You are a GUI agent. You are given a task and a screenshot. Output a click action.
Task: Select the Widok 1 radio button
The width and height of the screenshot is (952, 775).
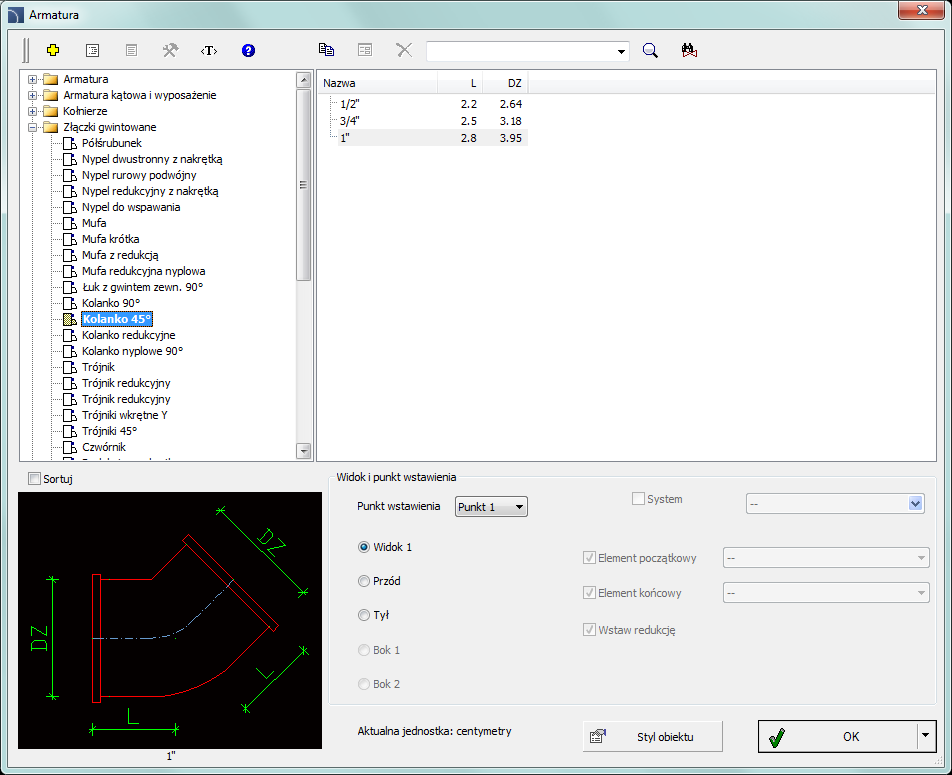[364, 547]
